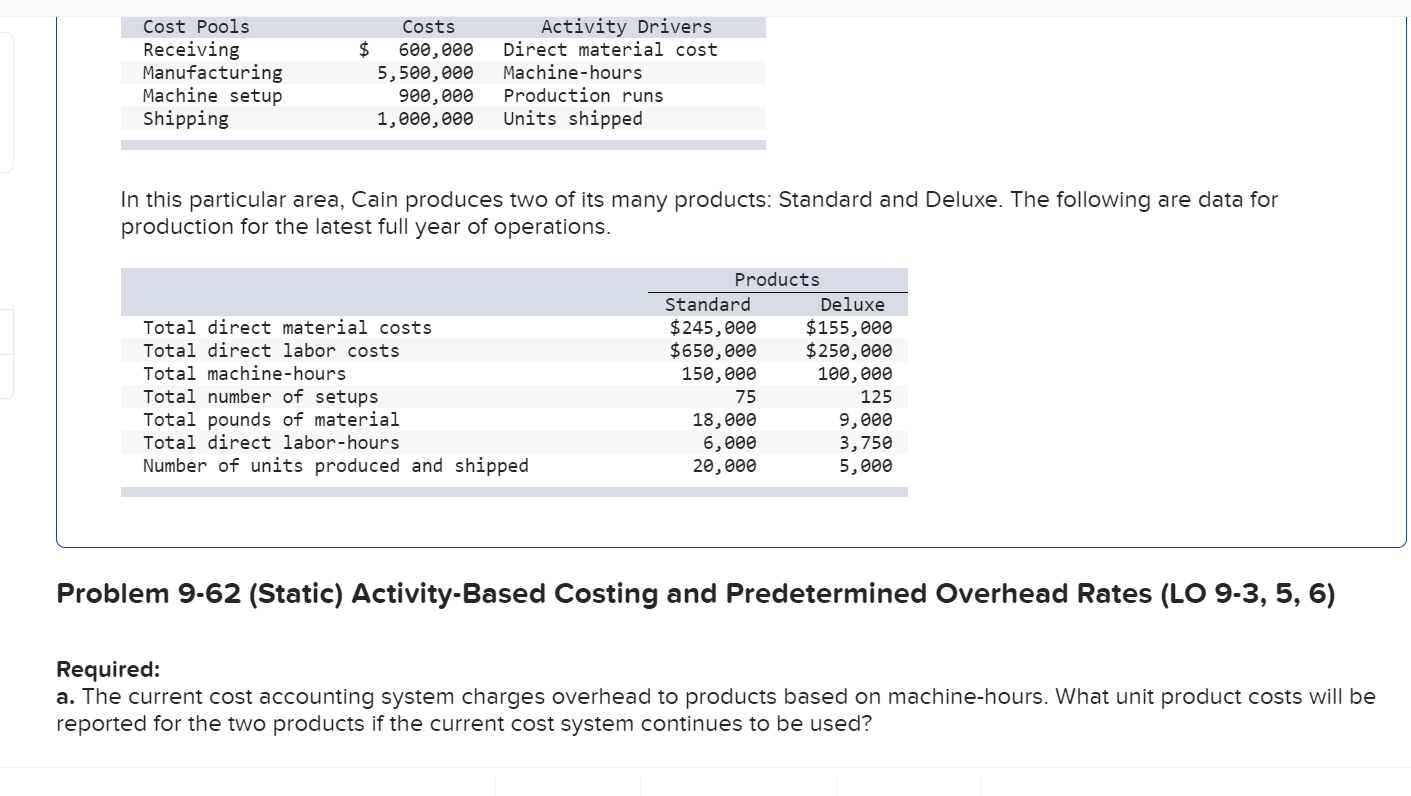This screenshot has height=796, width=1411.
Task: Click the $245,000 Standard material cost
Action: (713, 328)
